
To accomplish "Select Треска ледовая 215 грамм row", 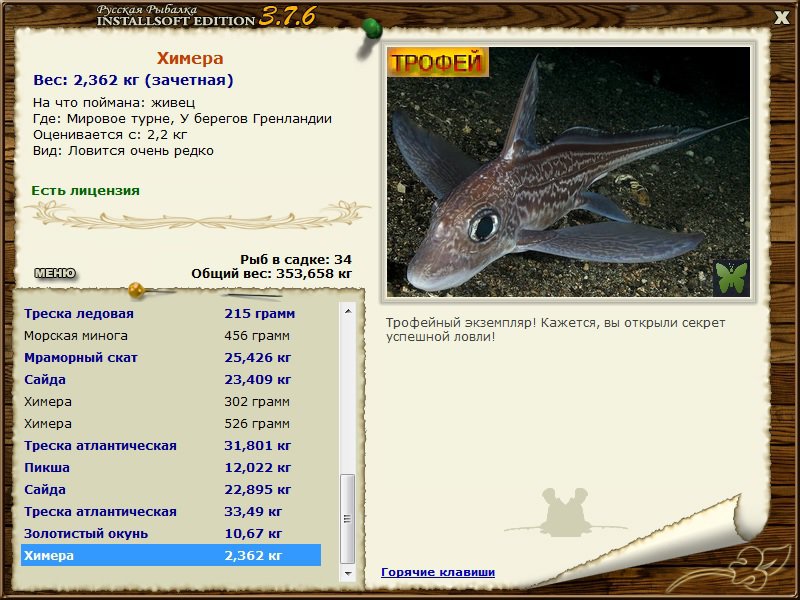I will pyautogui.click(x=171, y=314).
